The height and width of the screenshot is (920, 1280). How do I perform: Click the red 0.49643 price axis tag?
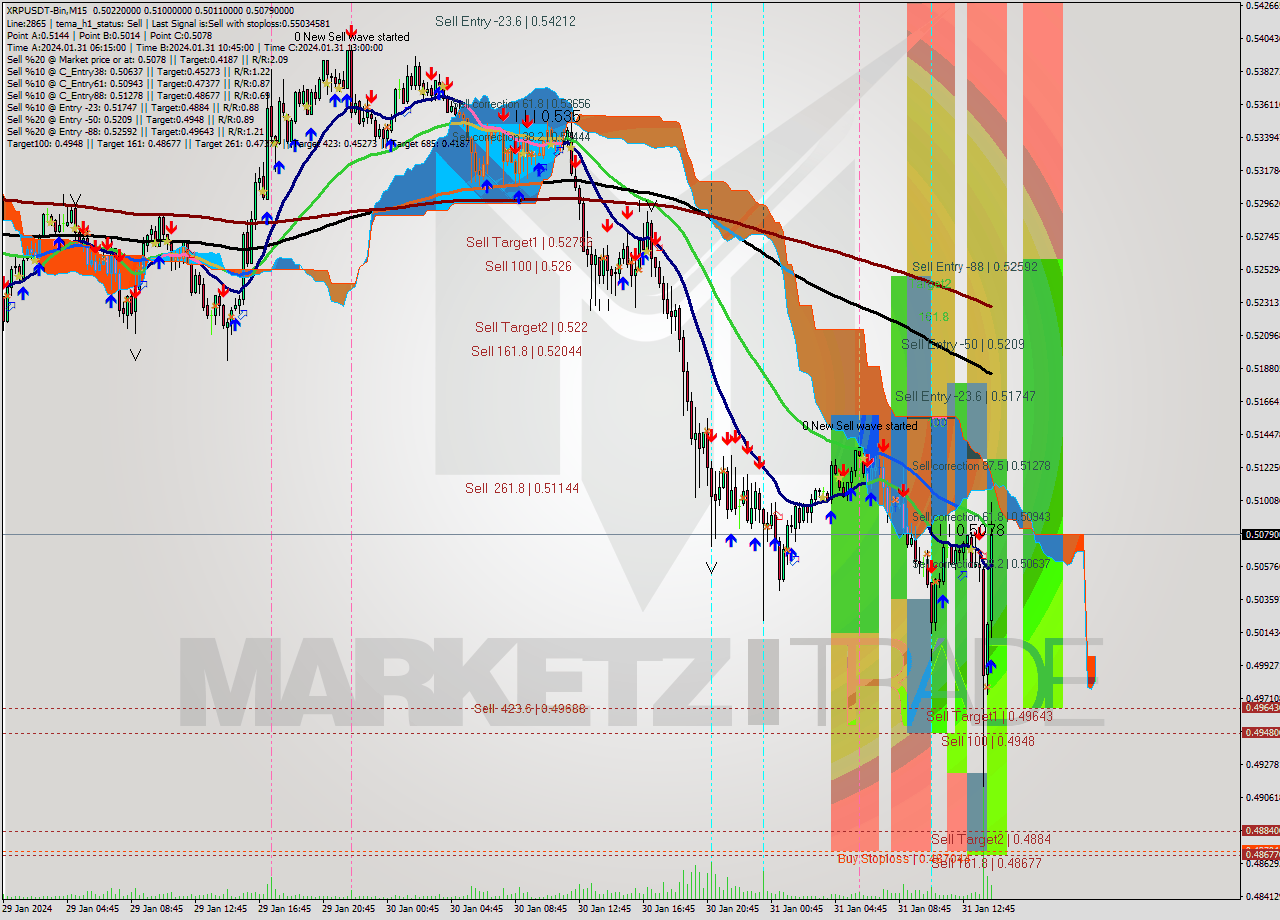1260,707
